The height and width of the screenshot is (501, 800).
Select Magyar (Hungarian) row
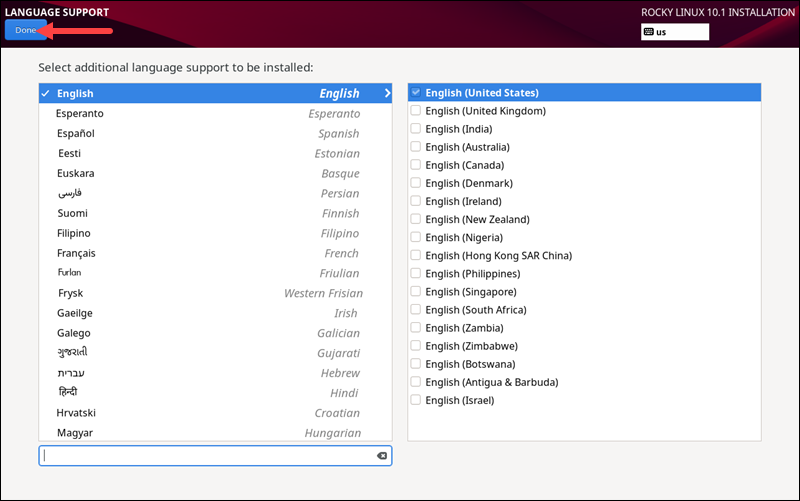215,433
